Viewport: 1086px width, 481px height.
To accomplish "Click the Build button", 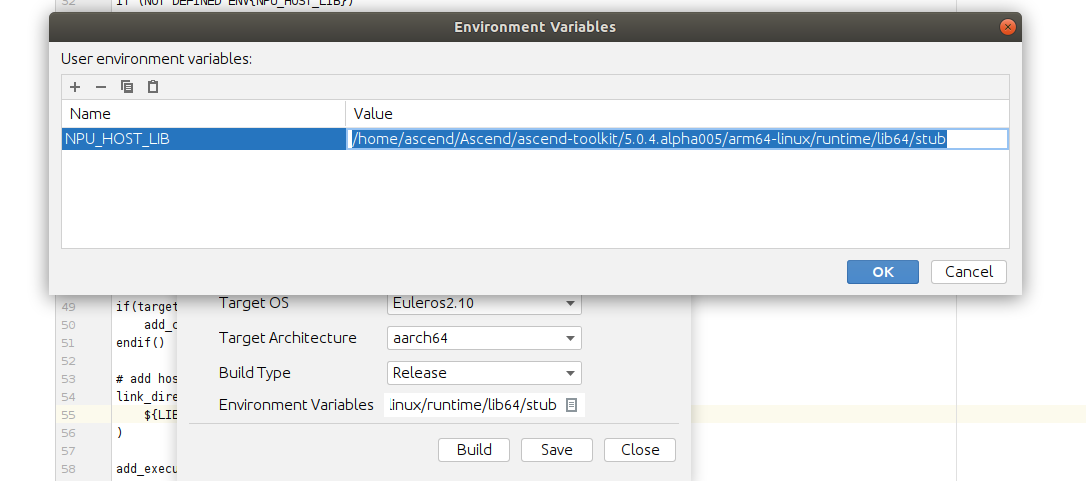I will click(x=474, y=450).
